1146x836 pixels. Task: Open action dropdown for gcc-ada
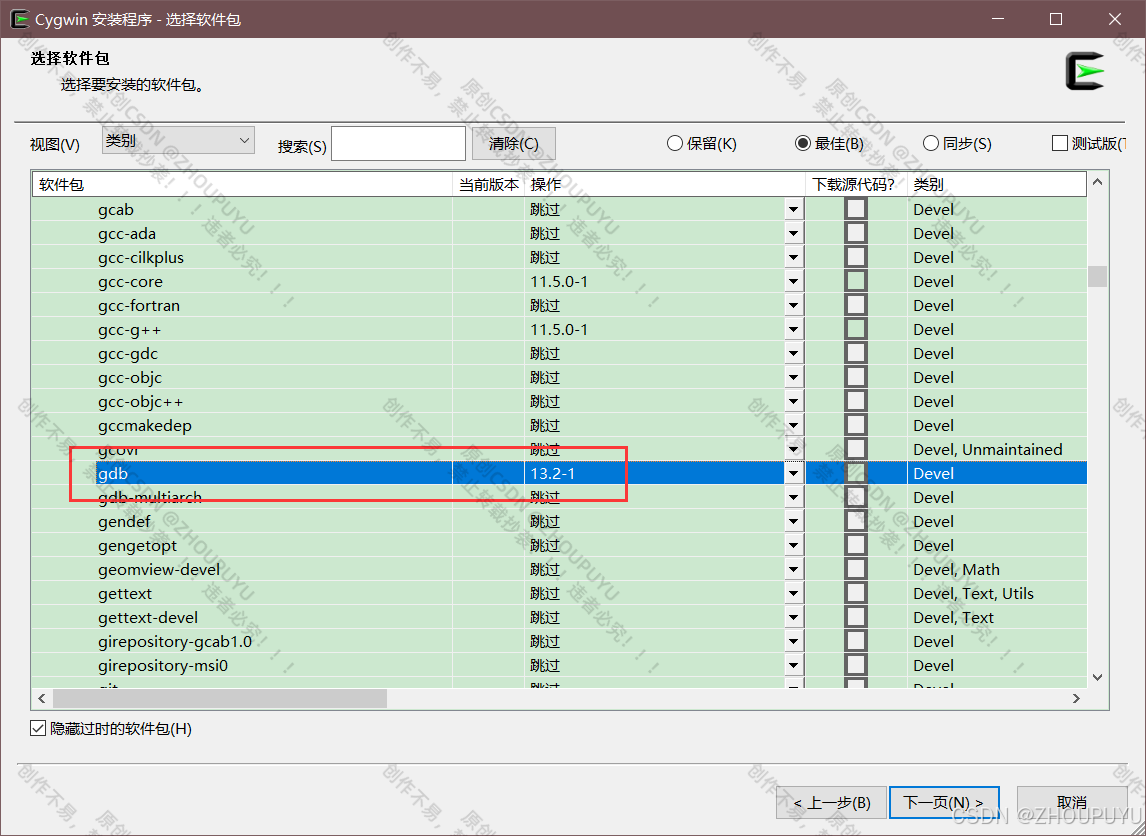(794, 234)
